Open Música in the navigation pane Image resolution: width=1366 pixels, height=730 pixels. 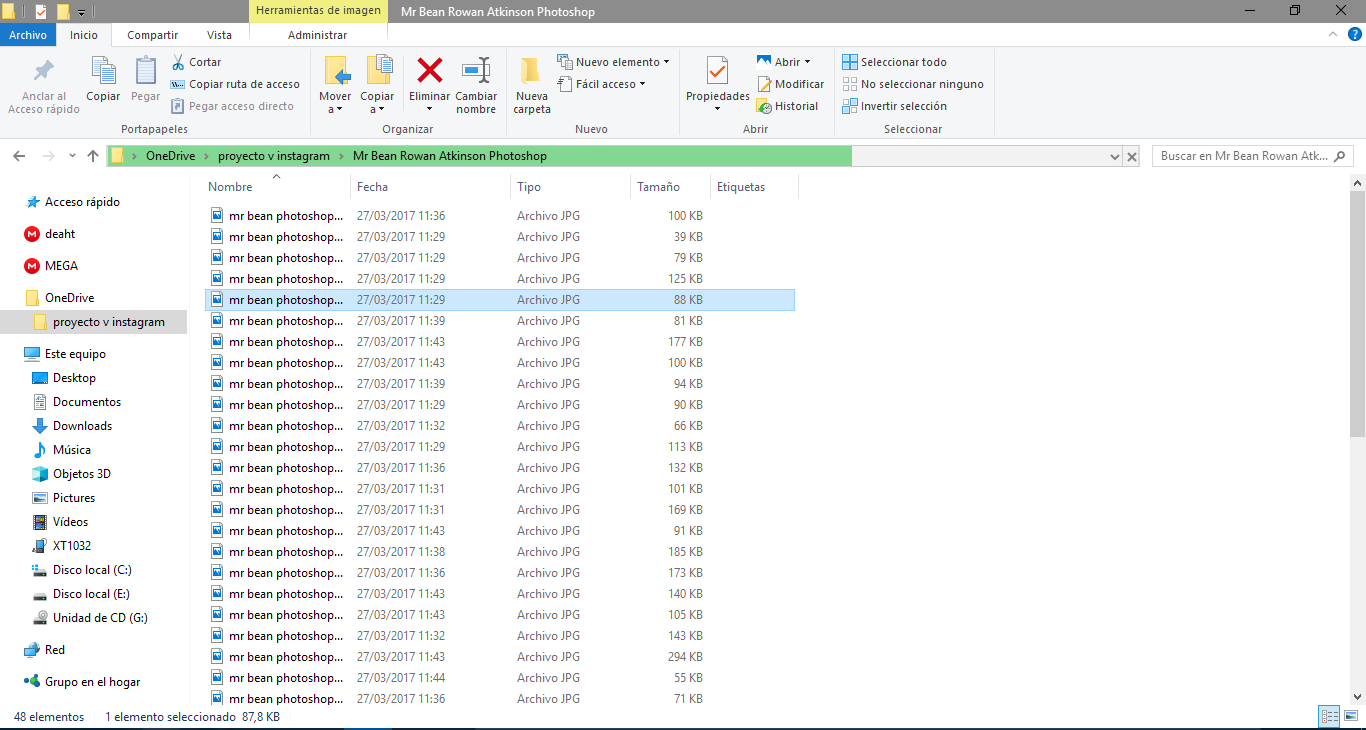[72, 450]
